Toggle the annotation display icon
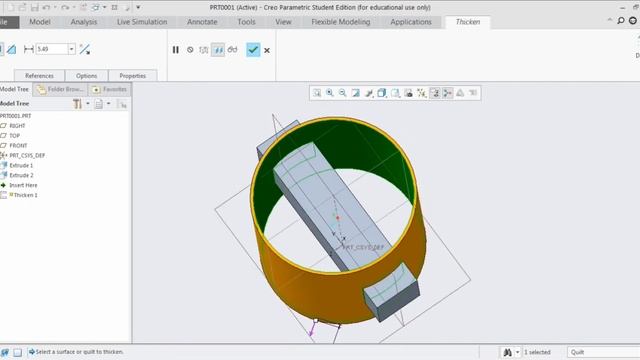This screenshot has width=640, height=360. point(435,93)
